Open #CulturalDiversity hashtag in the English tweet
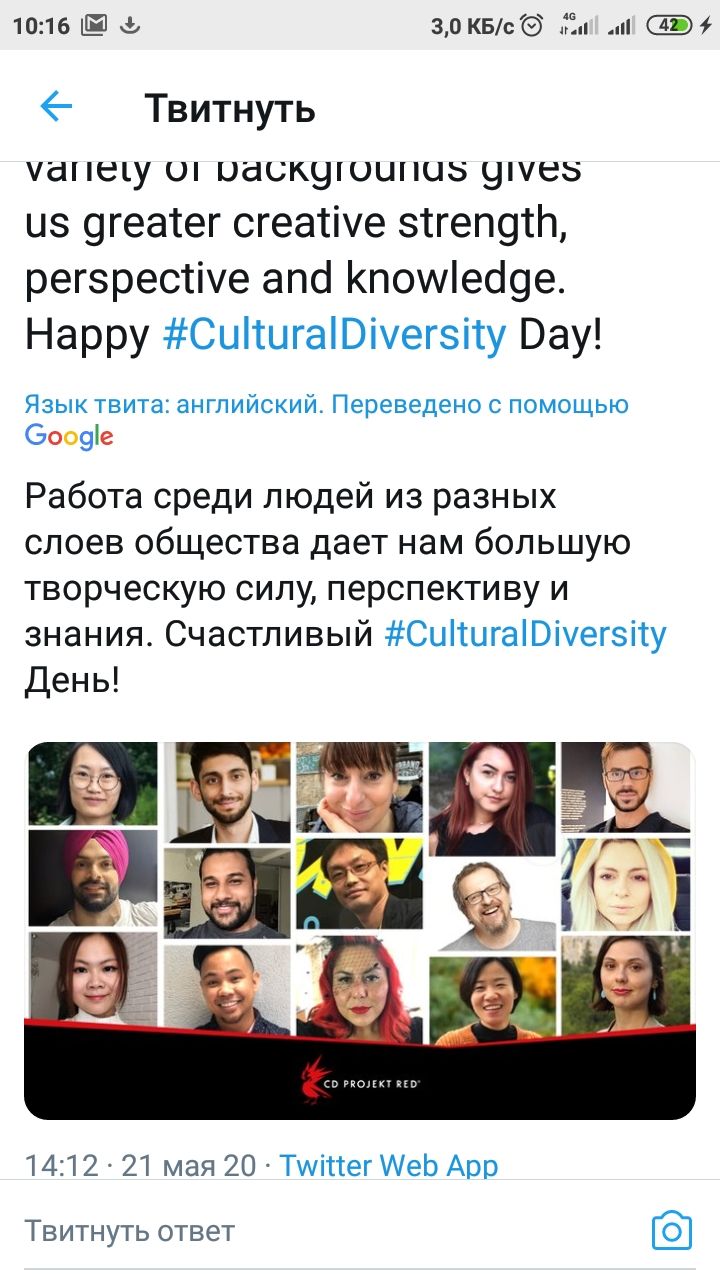The height and width of the screenshot is (1280, 720). 334,335
